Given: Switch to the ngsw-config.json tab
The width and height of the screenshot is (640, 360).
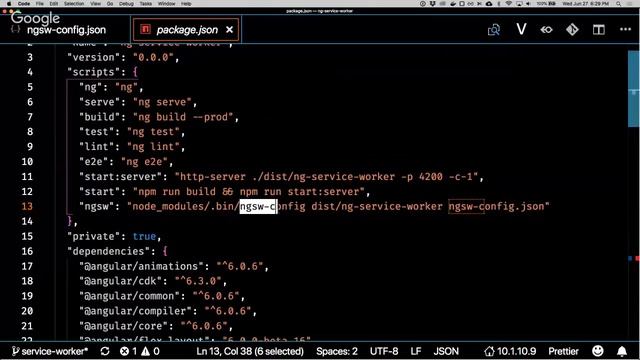Looking at the screenshot, I should click(65, 30).
